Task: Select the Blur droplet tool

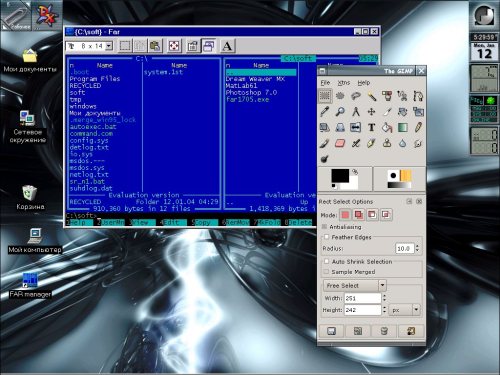Action: tap(403, 143)
